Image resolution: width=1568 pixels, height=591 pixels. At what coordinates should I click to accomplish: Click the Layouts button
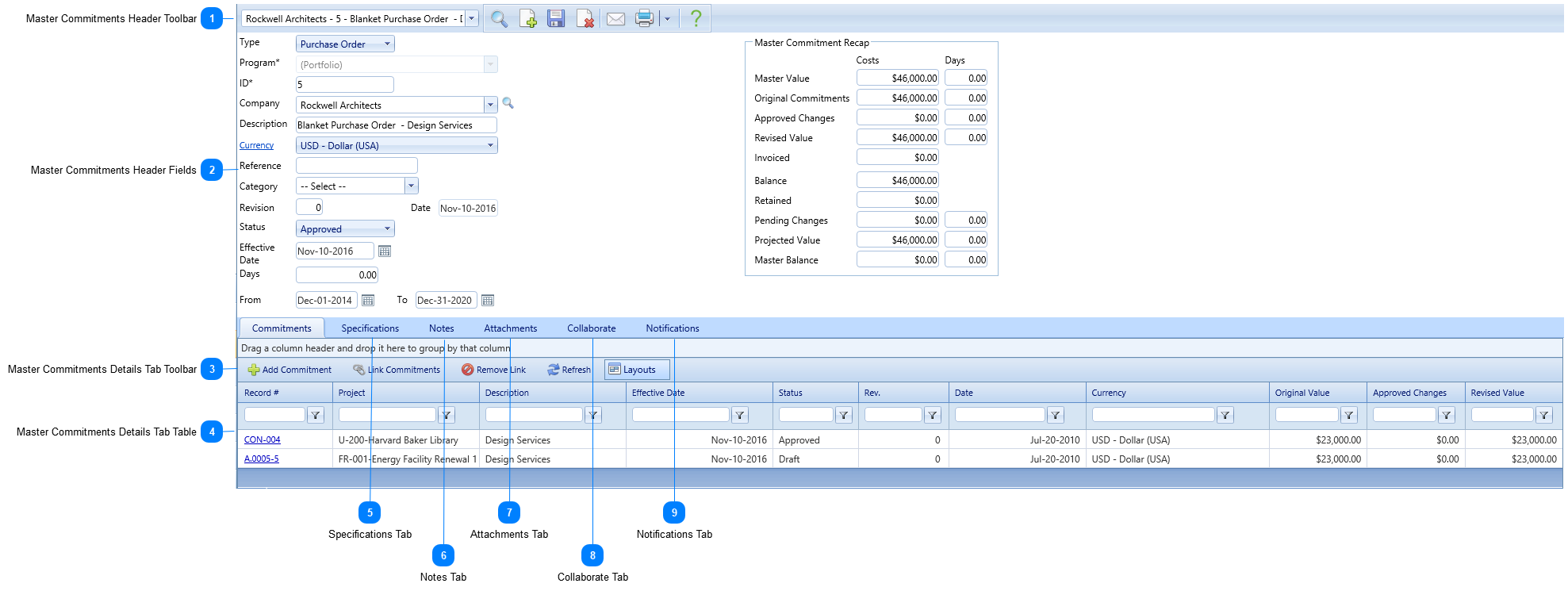pos(637,370)
